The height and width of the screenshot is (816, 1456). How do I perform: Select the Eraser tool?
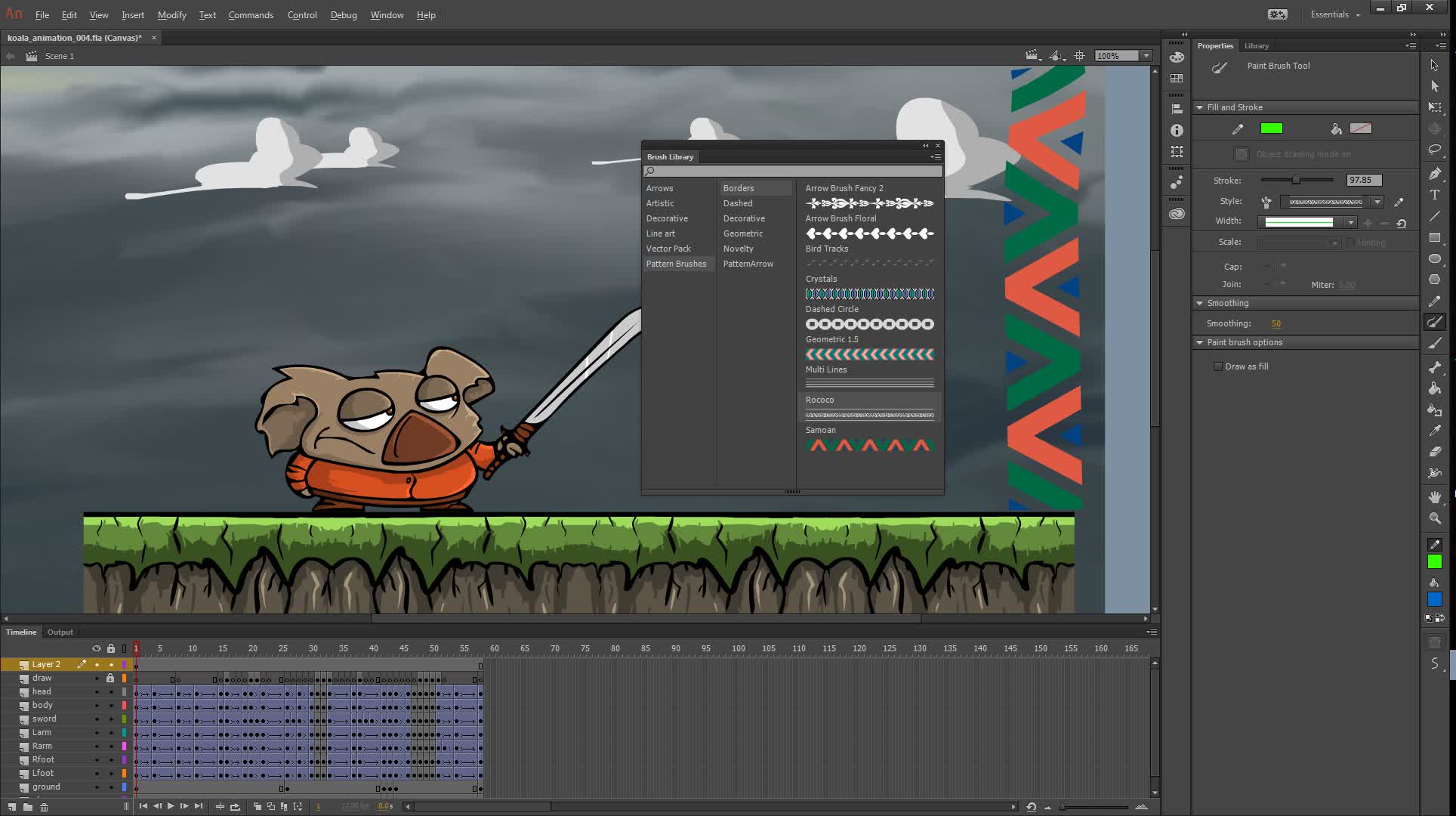coord(1435,452)
